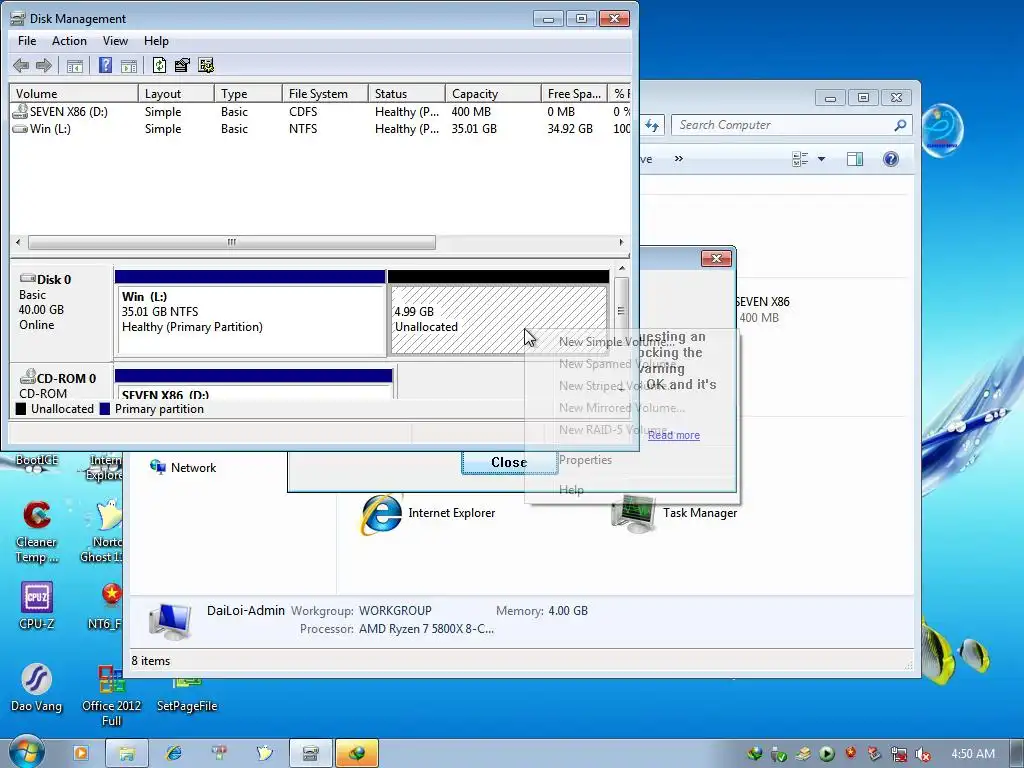
Task: Click the Windows Start orb
Action: (26, 752)
